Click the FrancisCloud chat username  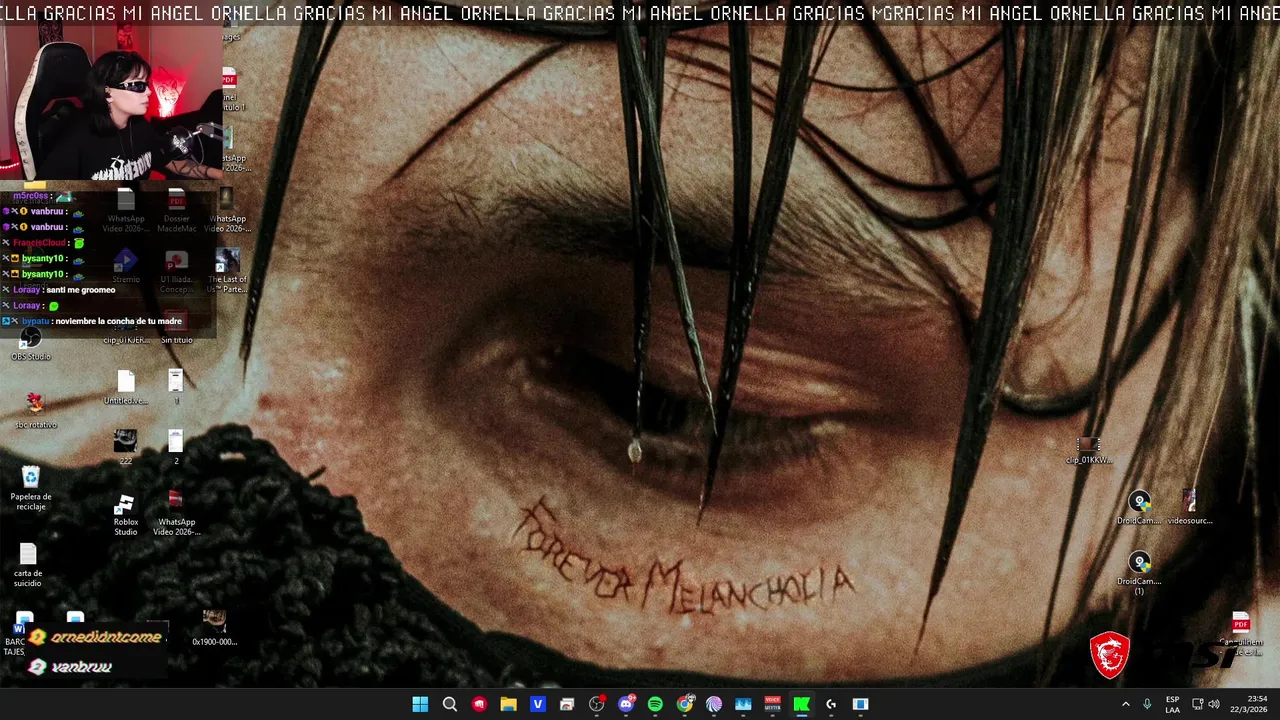pos(39,243)
